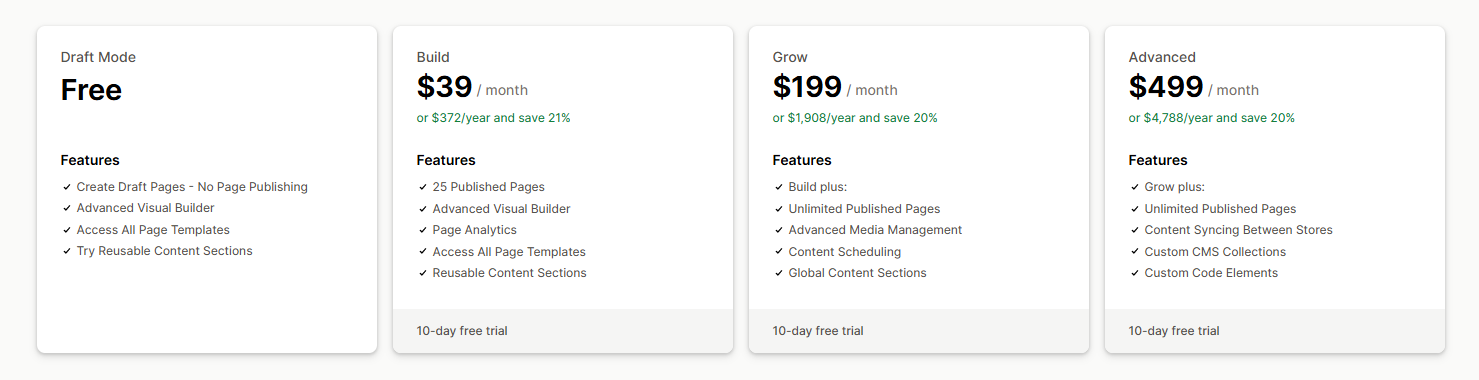Click checkmark next to Custom Code Elements
Image resolution: width=1479 pixels, height=380 pixels.
(x=1134, y=273)
